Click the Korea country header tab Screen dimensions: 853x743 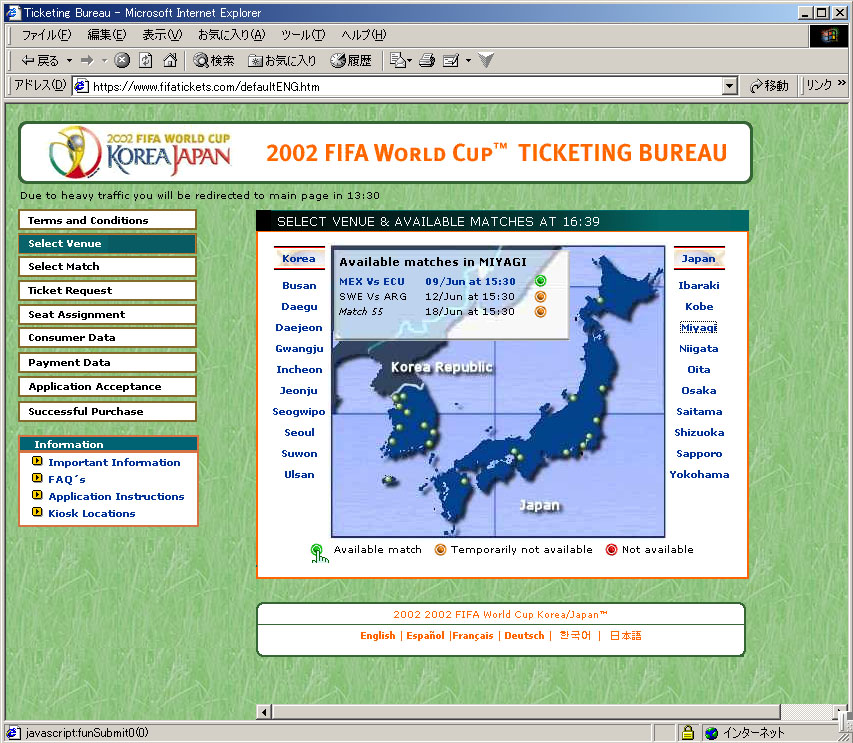click(x=299, y=258)
